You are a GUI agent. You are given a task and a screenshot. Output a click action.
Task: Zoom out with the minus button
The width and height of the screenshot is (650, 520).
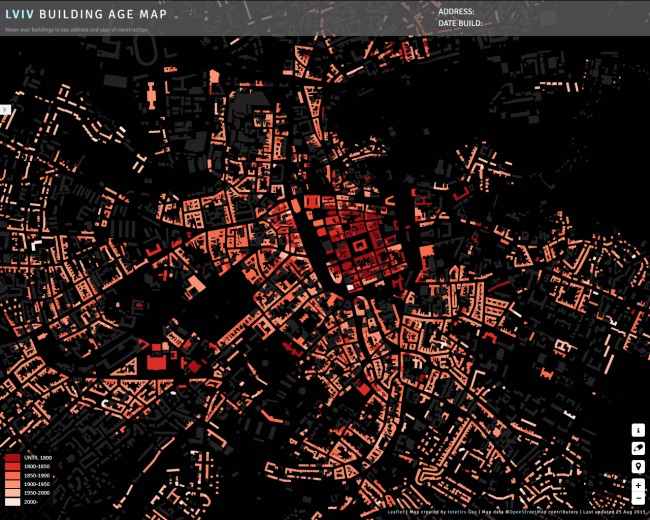pos(638,498)
